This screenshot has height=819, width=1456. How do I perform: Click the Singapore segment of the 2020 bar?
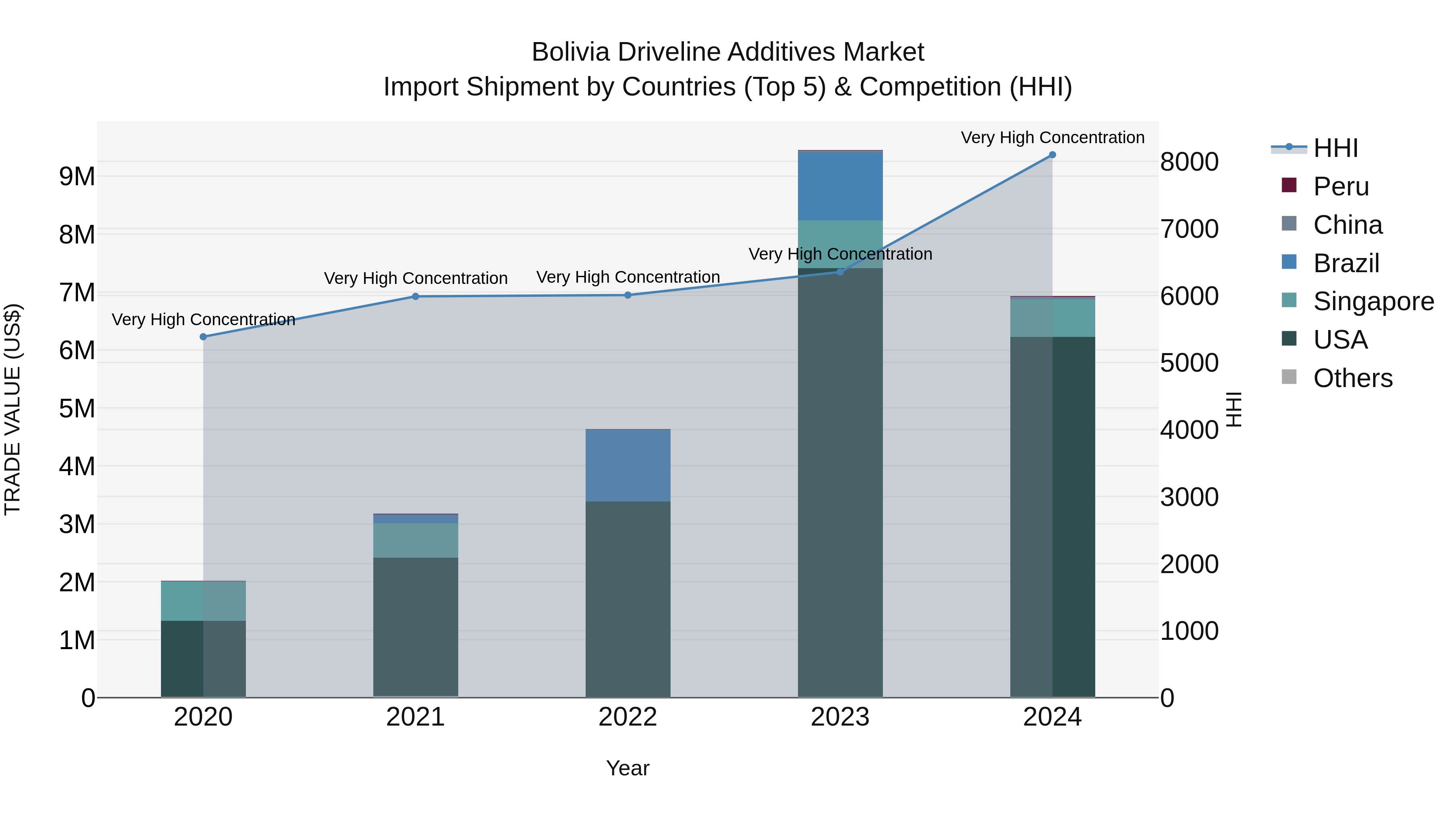click(203, 601)
